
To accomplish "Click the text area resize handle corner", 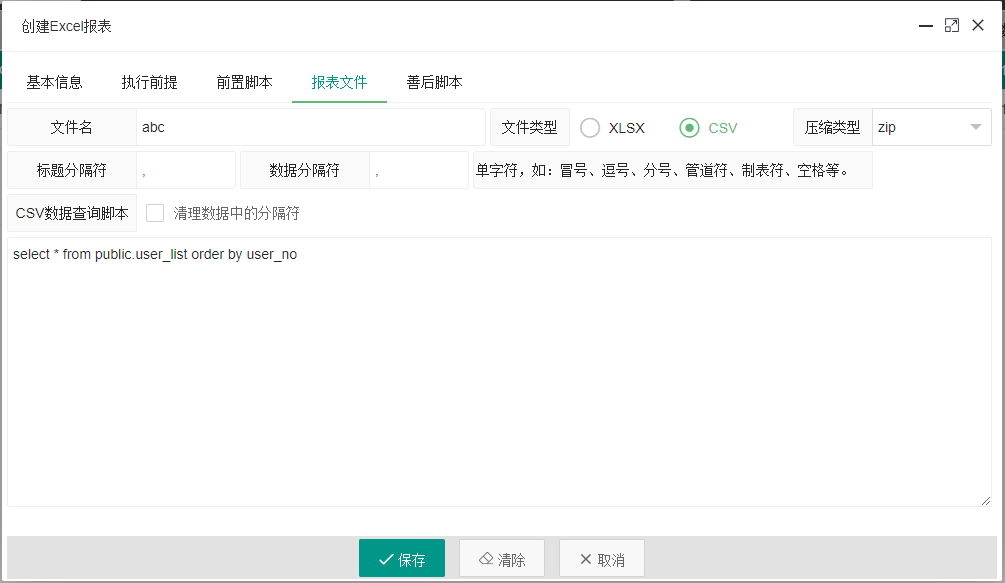I will pyautogui.click(x=986, y=500).
